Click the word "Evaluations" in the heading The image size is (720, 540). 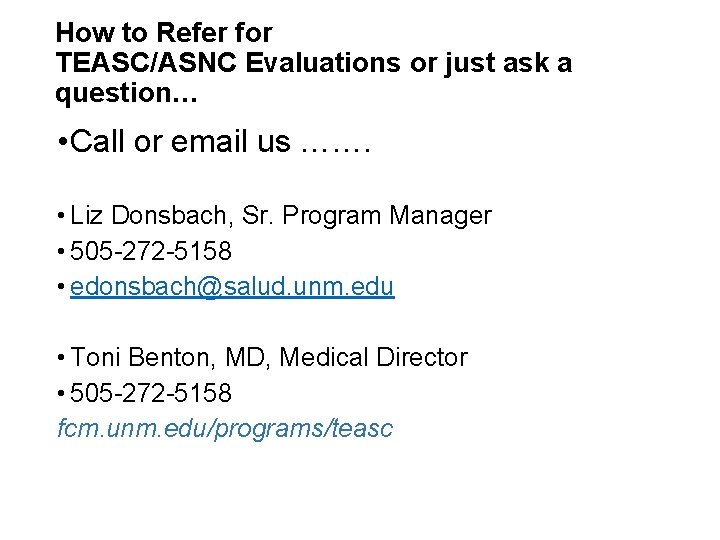(x=323, y=63)
